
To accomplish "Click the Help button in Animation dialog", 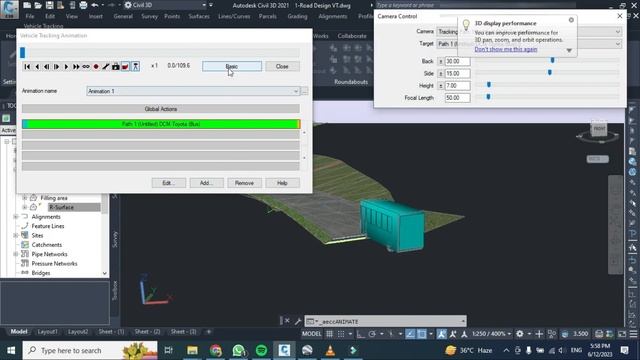I will coord(282,183).
